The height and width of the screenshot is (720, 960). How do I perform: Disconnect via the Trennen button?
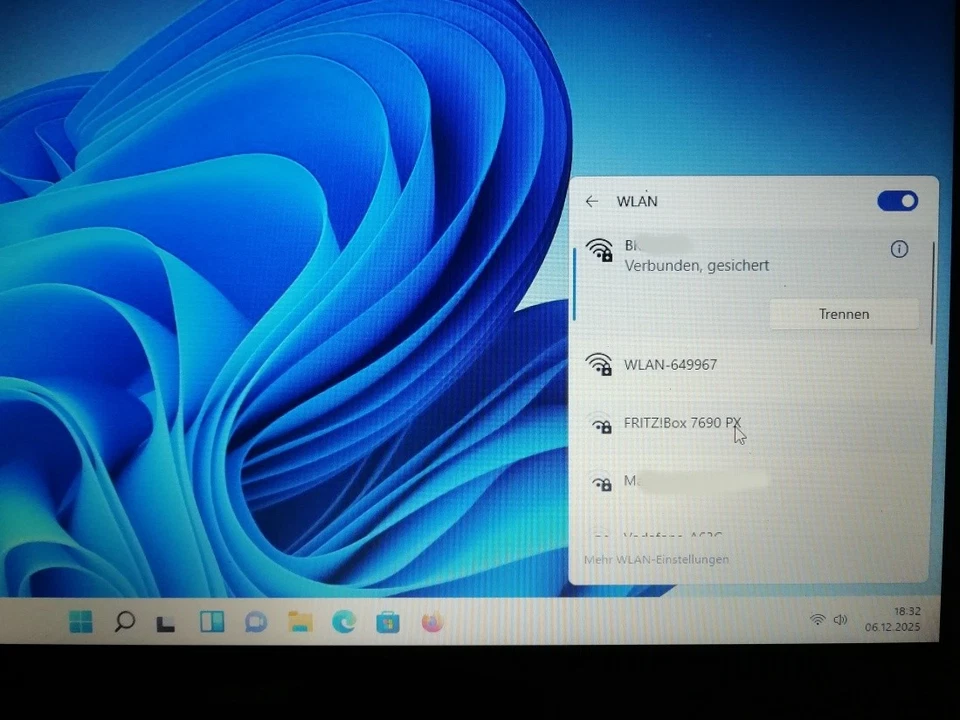pyautogui.click(x=843, y=313)
